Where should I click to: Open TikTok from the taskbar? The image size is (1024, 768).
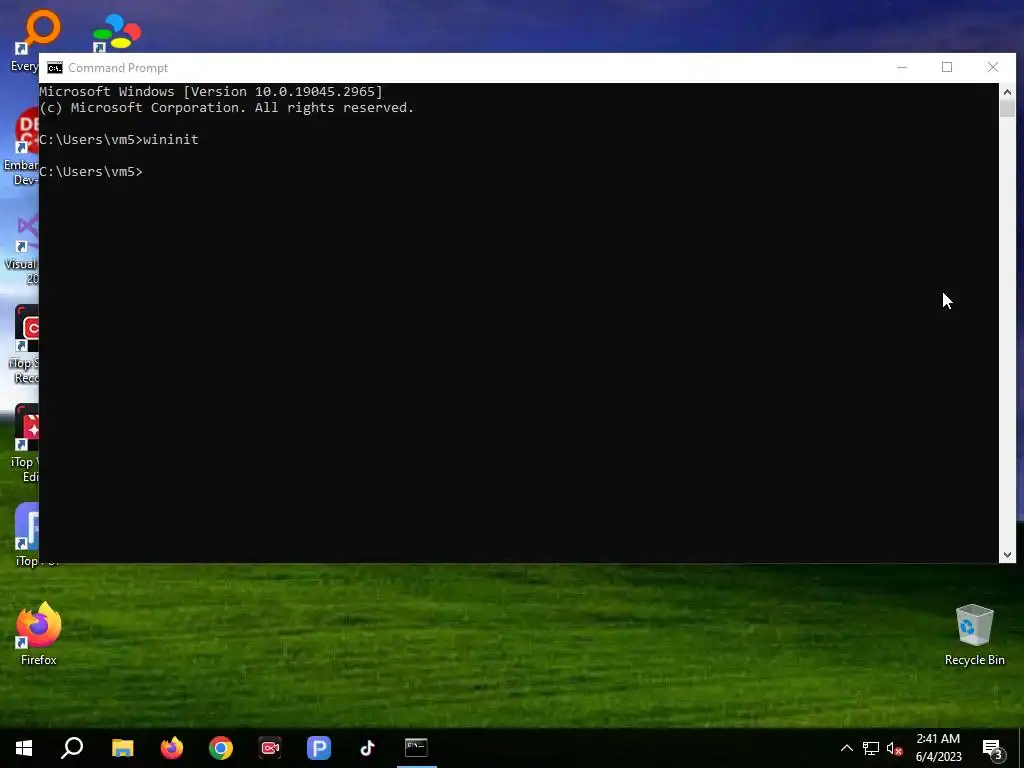pos(367,748)
